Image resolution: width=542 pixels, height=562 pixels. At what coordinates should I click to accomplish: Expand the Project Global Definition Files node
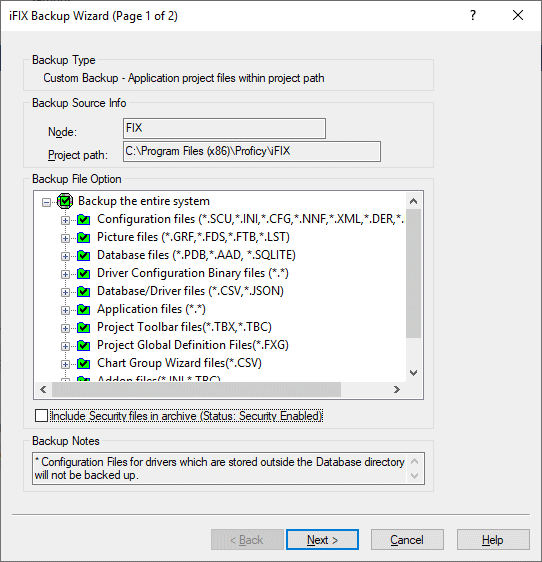65,347
